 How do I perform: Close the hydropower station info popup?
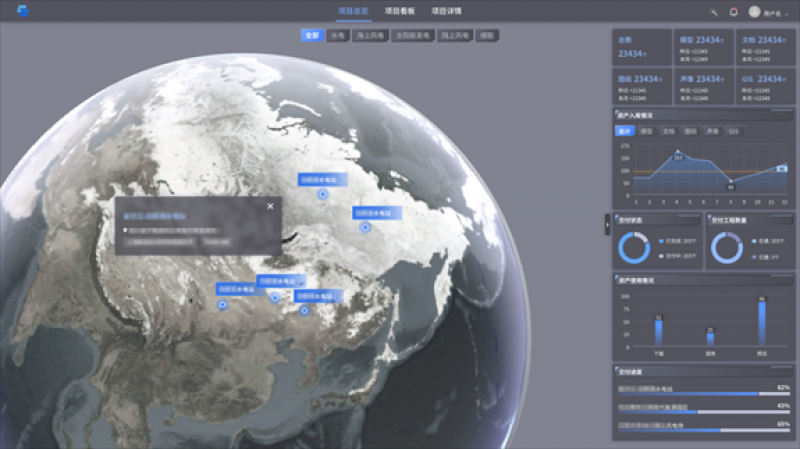point(270,207)
